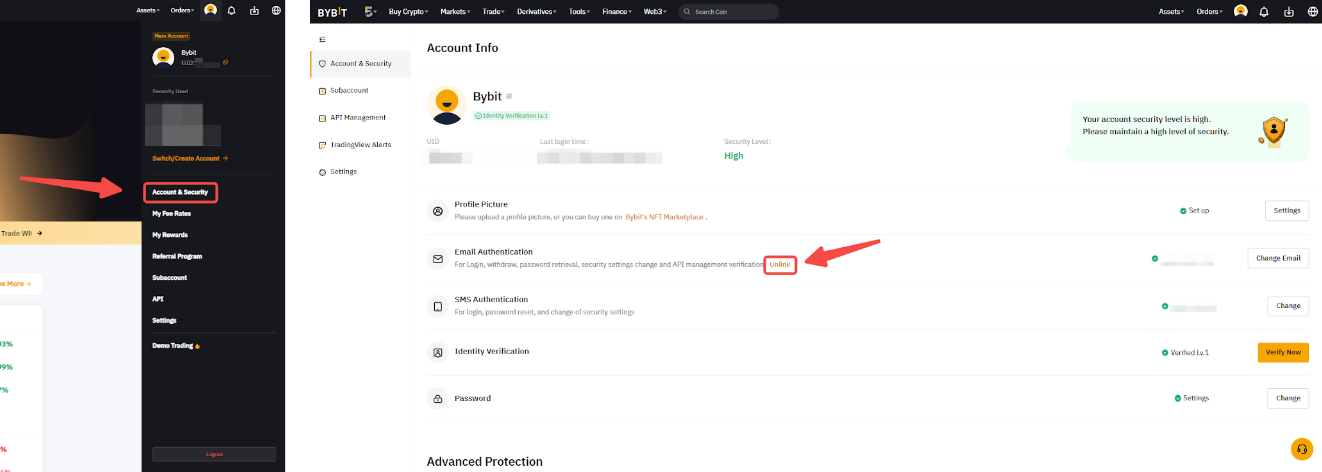Click the envelope icon in the Email Authentication row
The height and width of the screenshot is (472, 1322).
point(437,258)
